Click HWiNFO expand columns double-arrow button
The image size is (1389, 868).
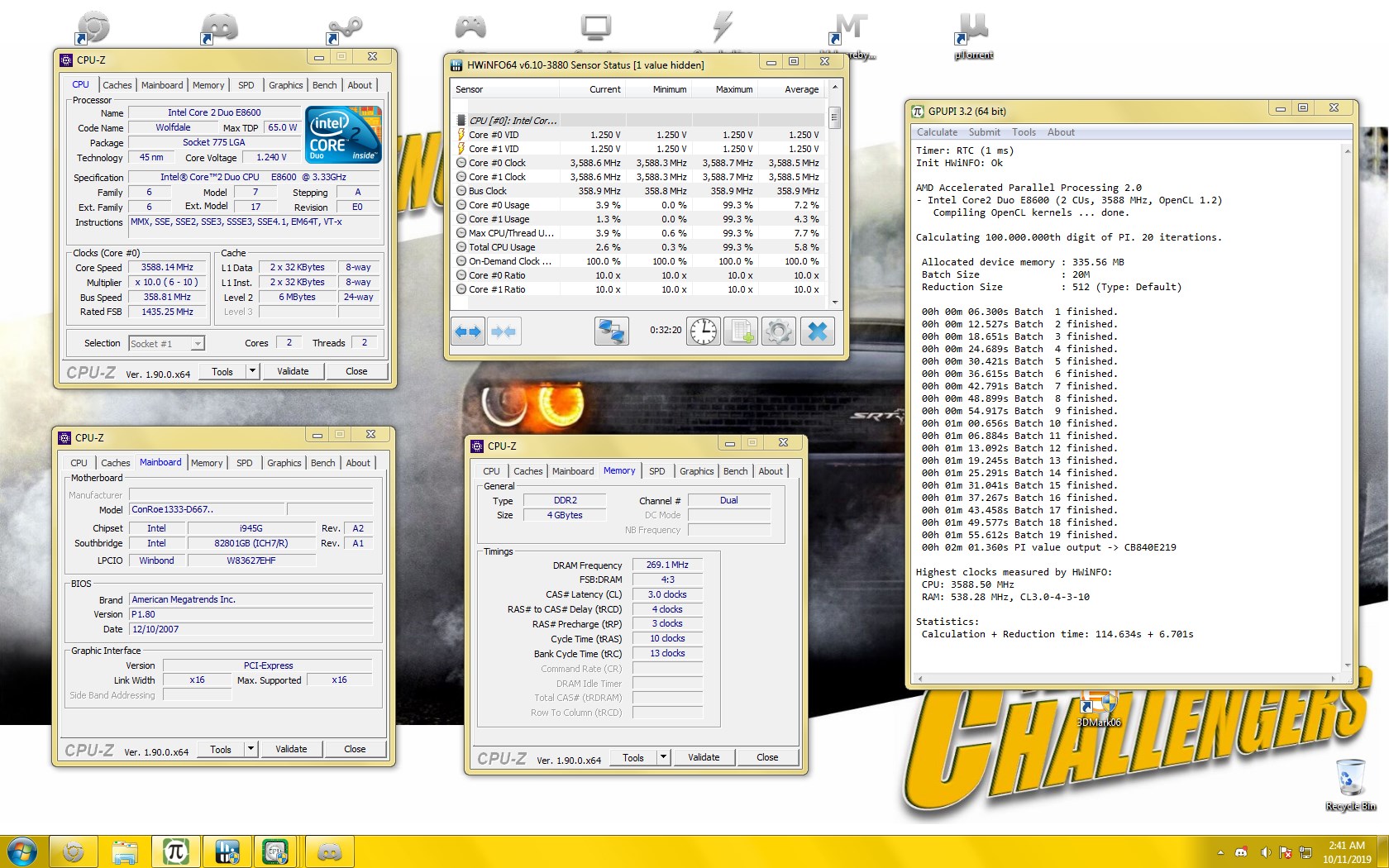click(x=468, y=331)
